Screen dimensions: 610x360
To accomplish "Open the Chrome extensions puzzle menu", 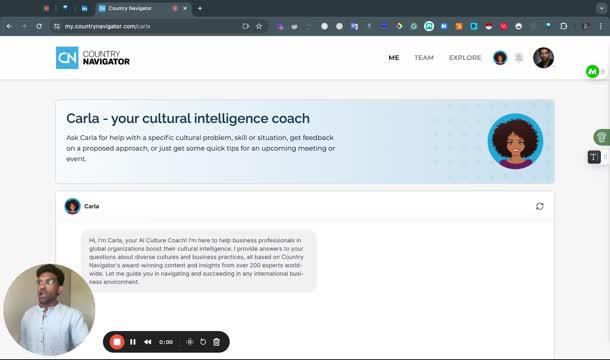I will pyautogui.click(x=563, y=26).
